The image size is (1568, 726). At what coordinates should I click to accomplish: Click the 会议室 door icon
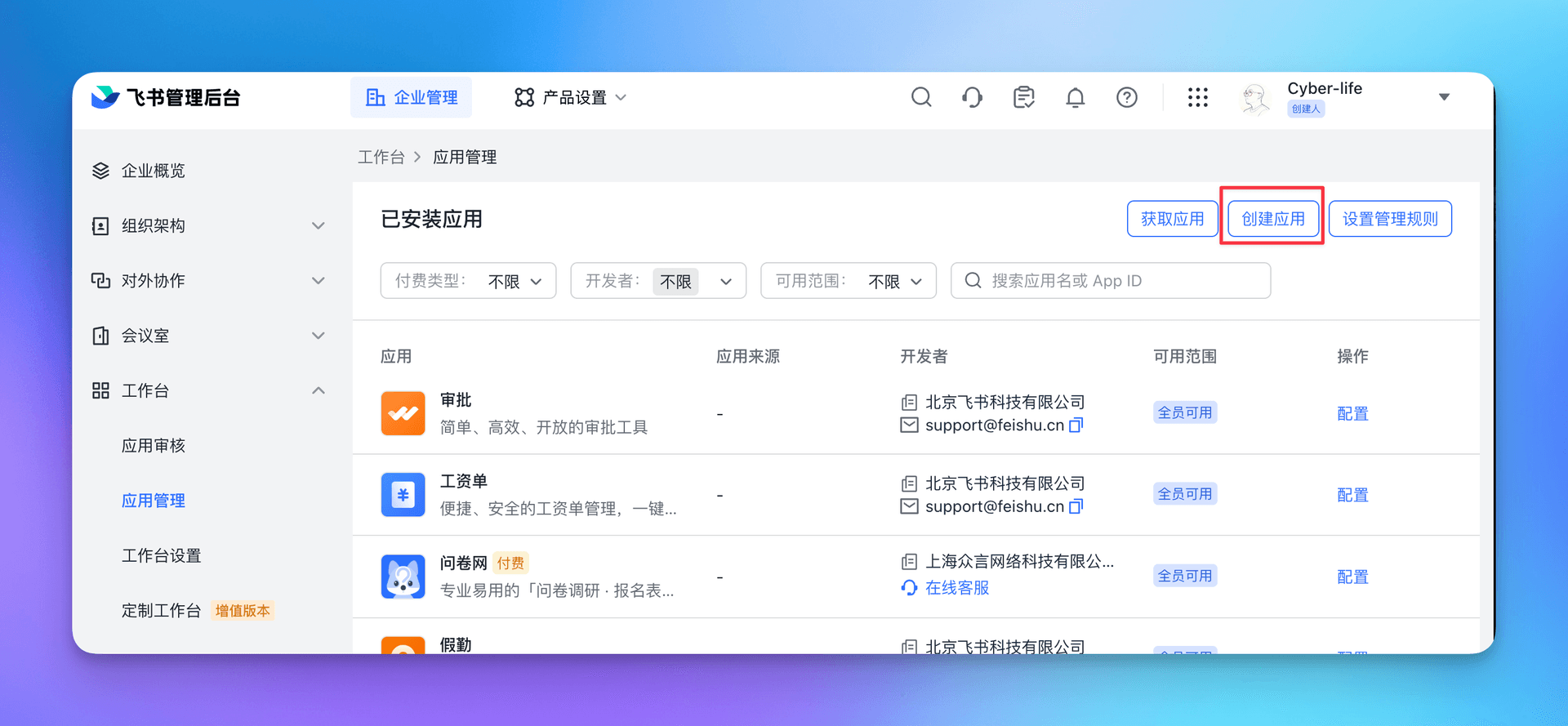coord(100,336)
